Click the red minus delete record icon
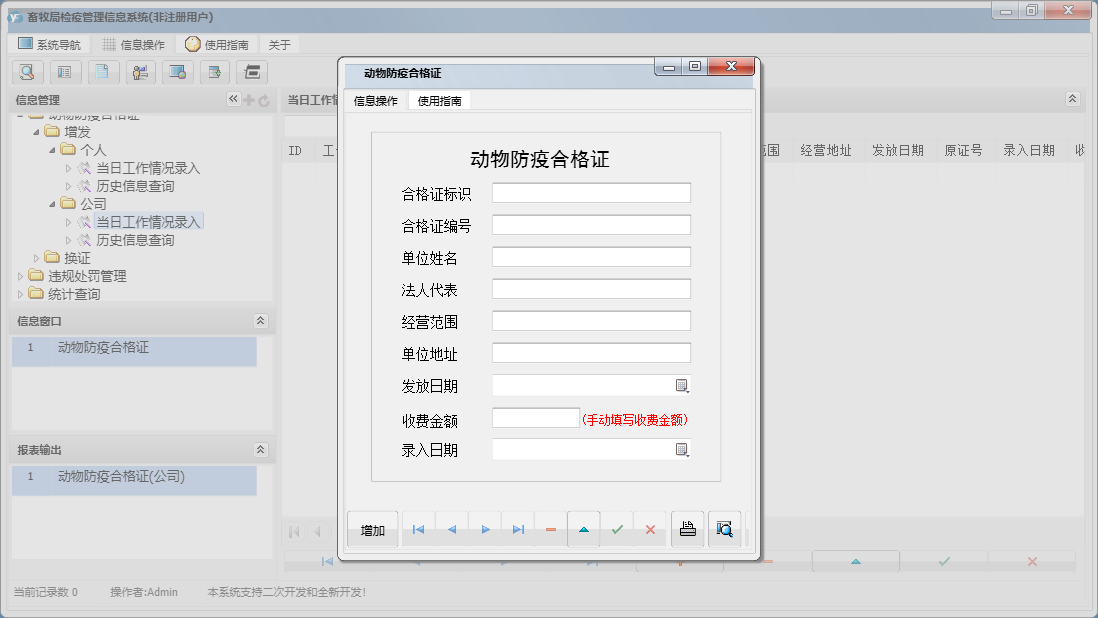 click(550, 529)
